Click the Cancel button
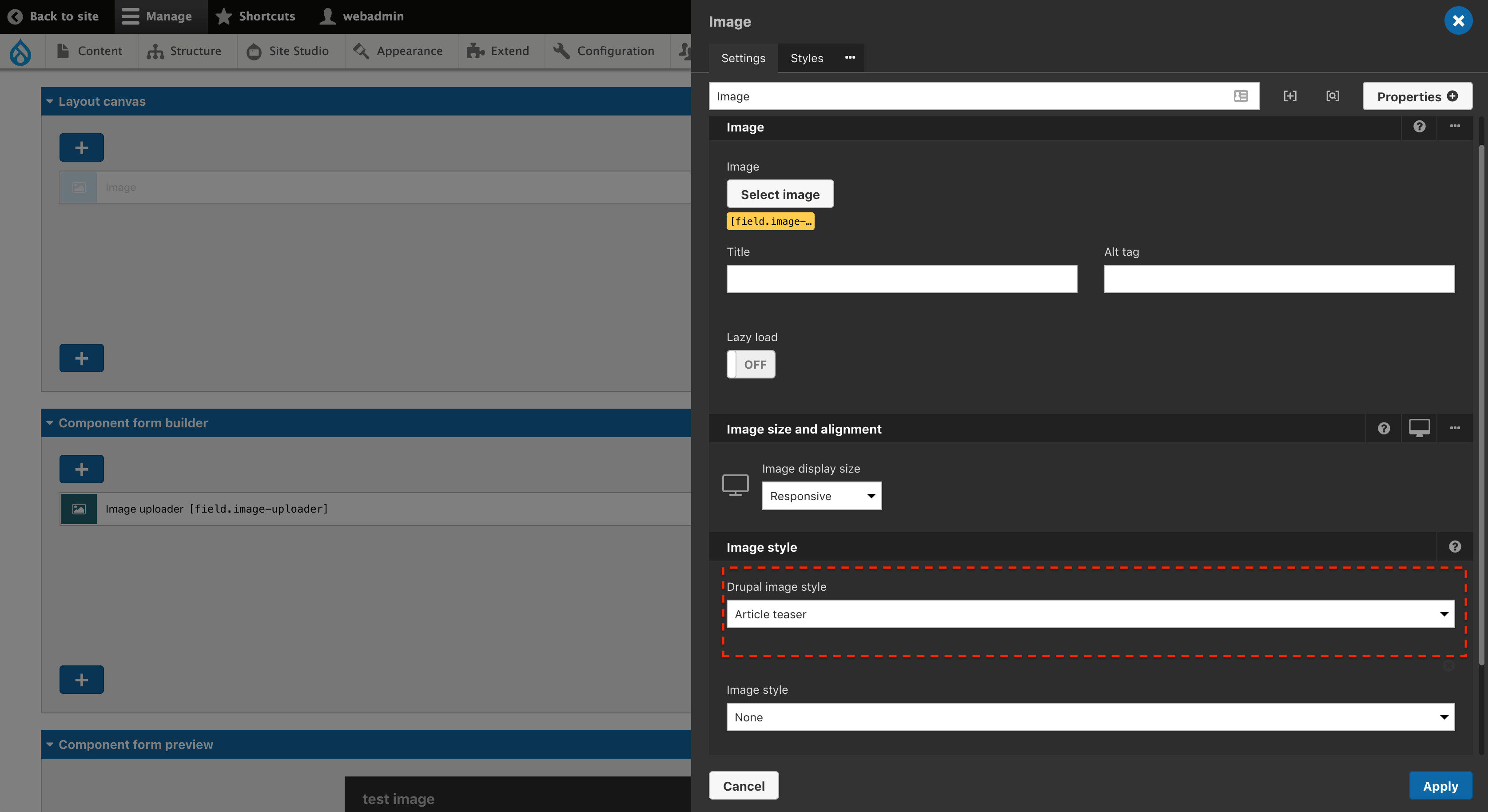This screenshot has width=1488, height=812. point(744,785)
